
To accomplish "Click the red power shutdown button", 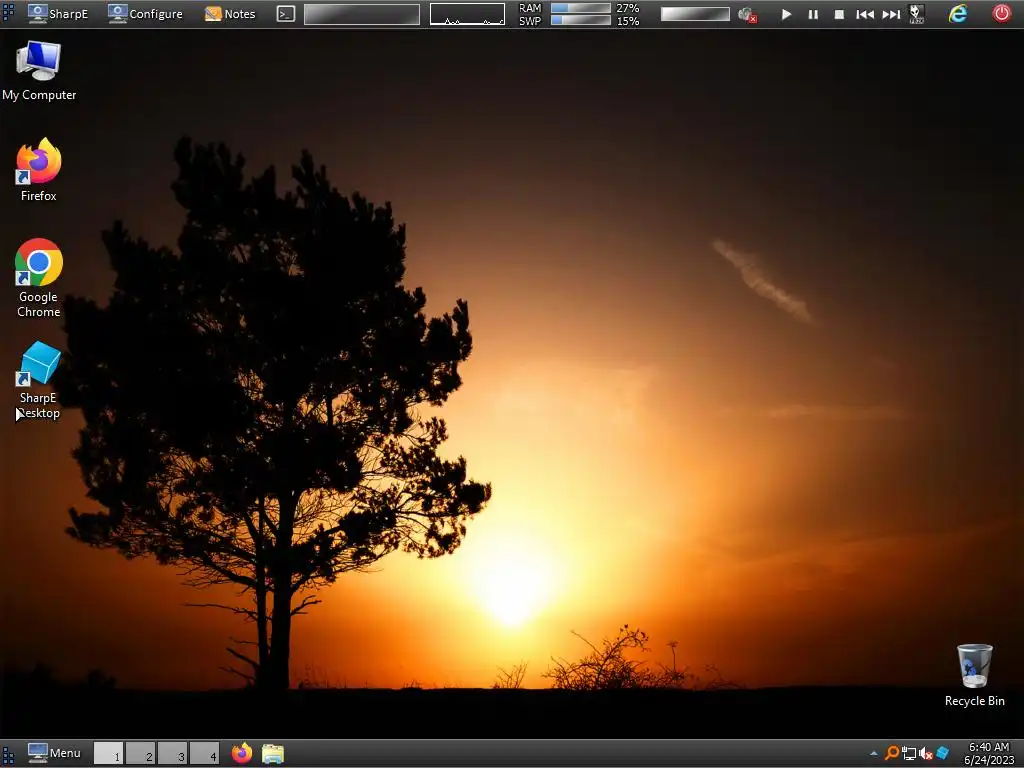I will click(x=1001, y=13).
